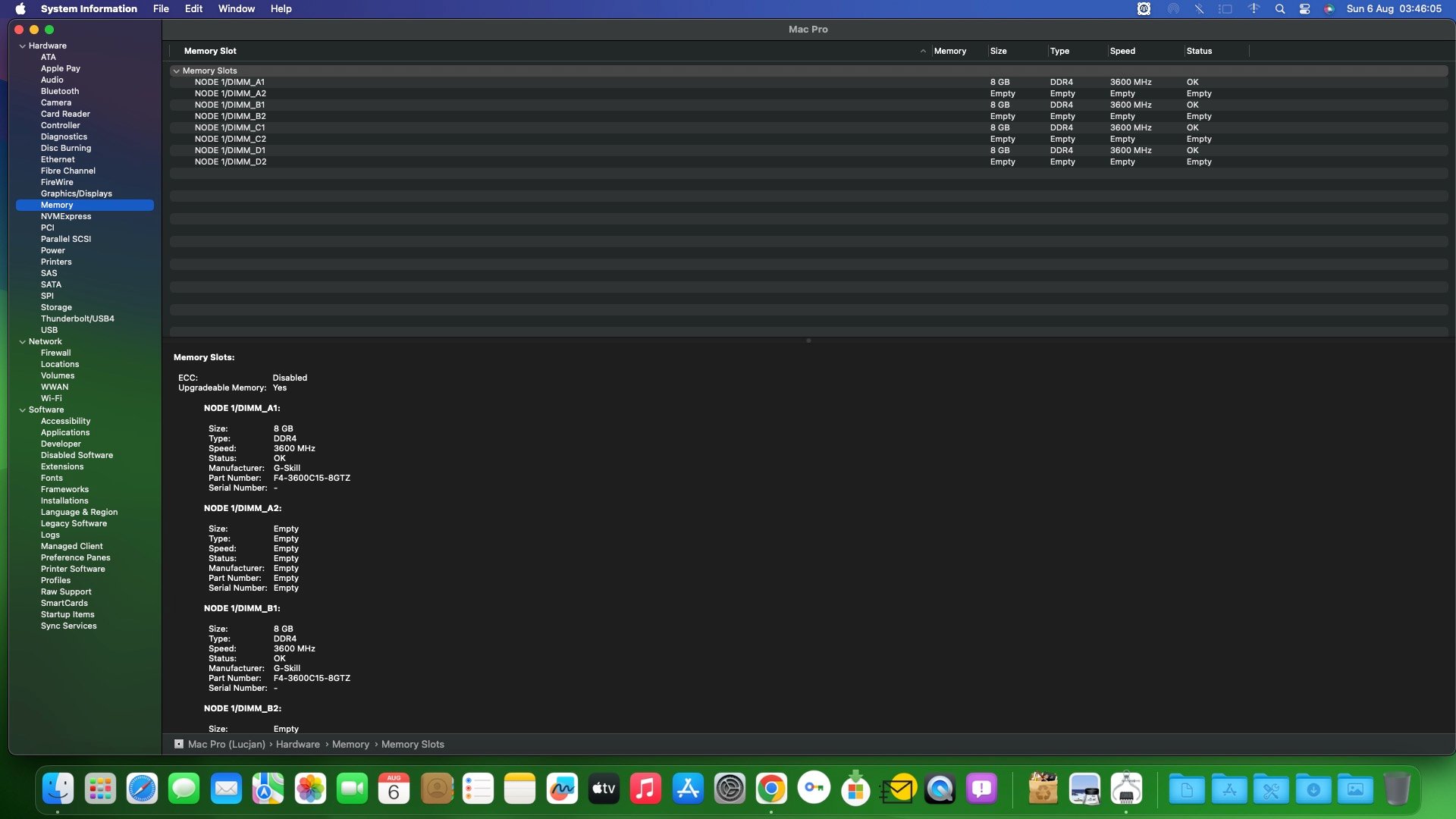Select the NODE 1/DIMM_C1 row

click(230, 127)
